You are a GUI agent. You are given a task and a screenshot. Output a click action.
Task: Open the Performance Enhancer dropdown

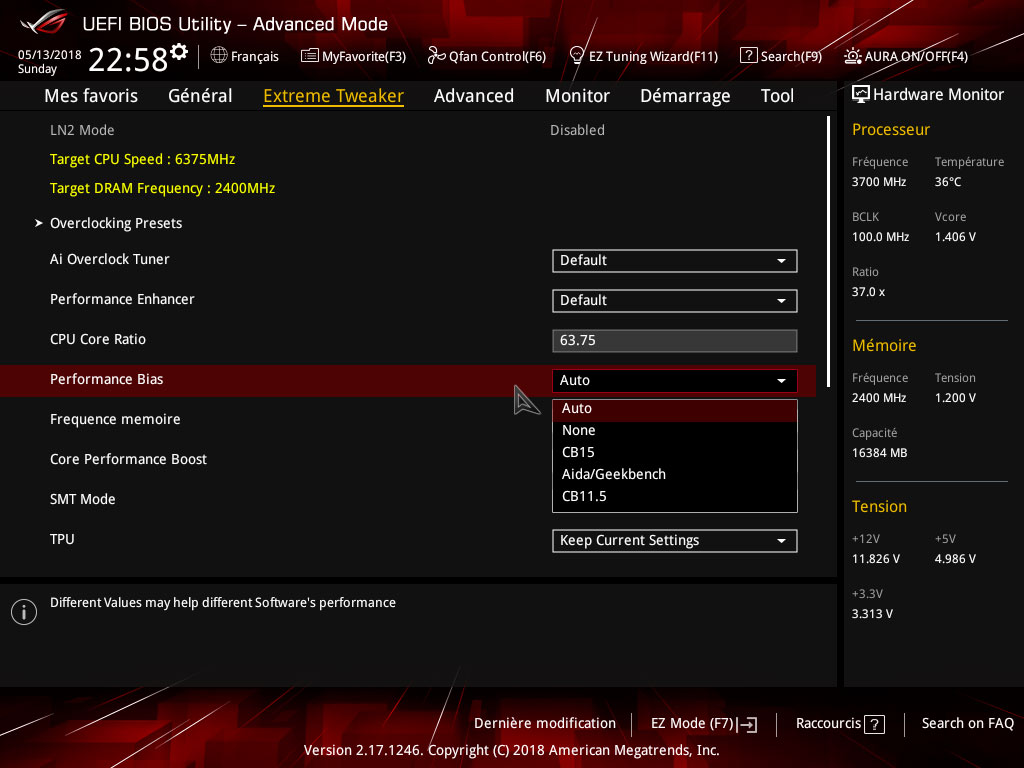pos(674,300)
